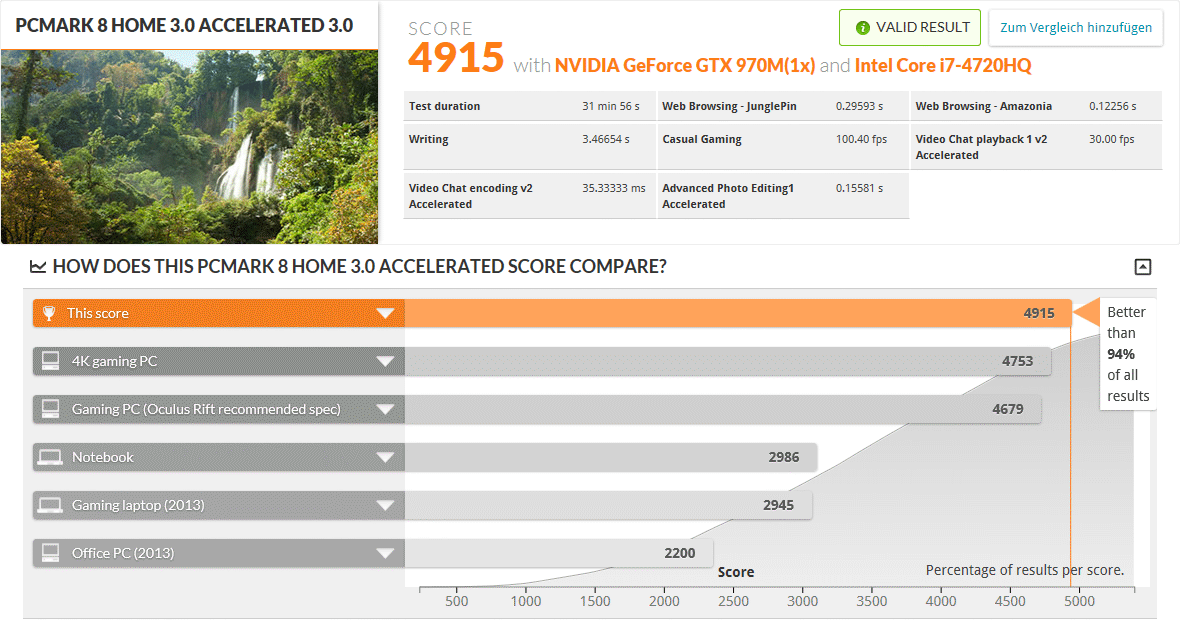Click the Gaming laptop 2945 score bar
Screen dimensions: 1180x620
(608, 506)
